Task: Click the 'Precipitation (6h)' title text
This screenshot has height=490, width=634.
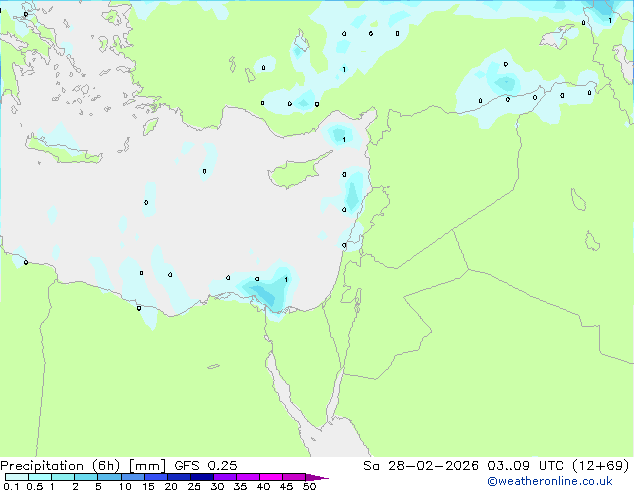Action: click(x=60, y=466)
